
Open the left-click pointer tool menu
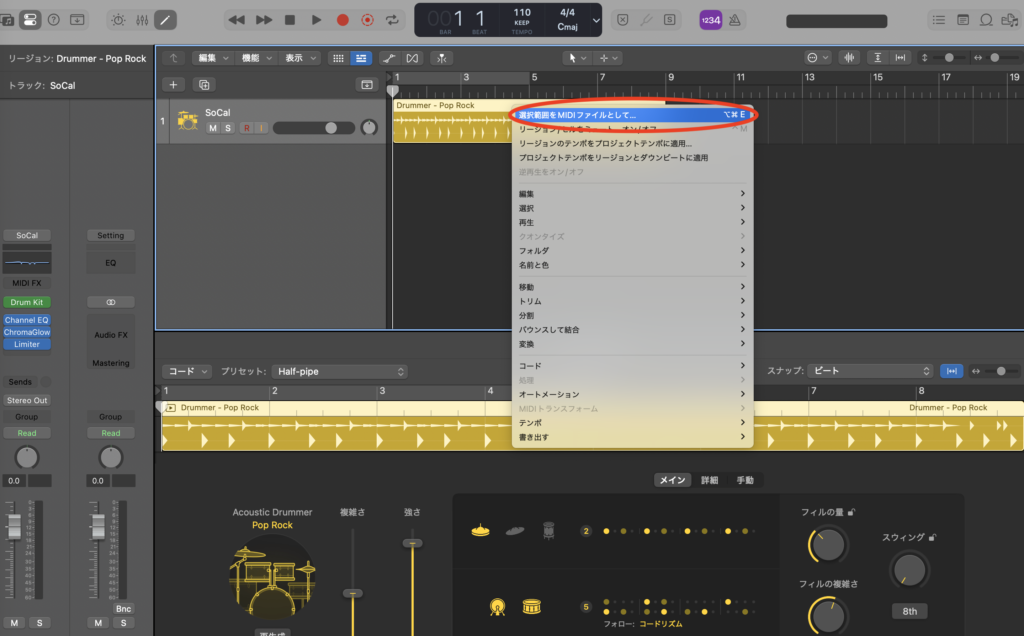point(577,58)
